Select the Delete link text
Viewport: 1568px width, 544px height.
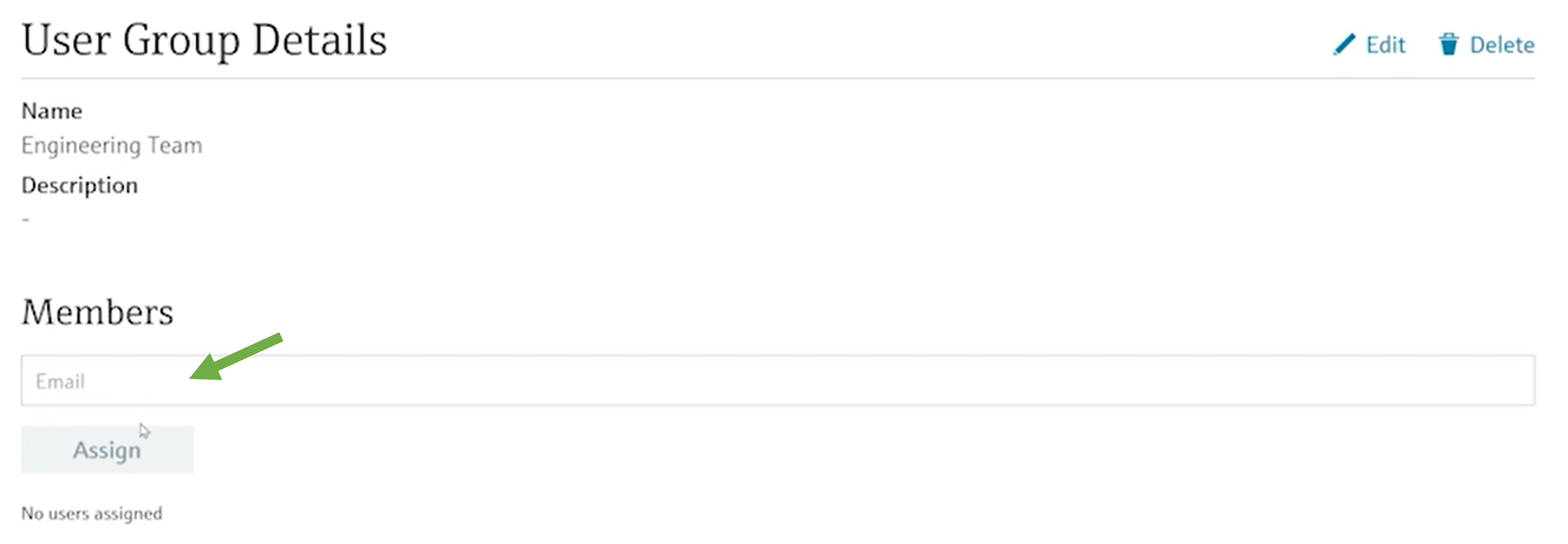click(1502, 45)
